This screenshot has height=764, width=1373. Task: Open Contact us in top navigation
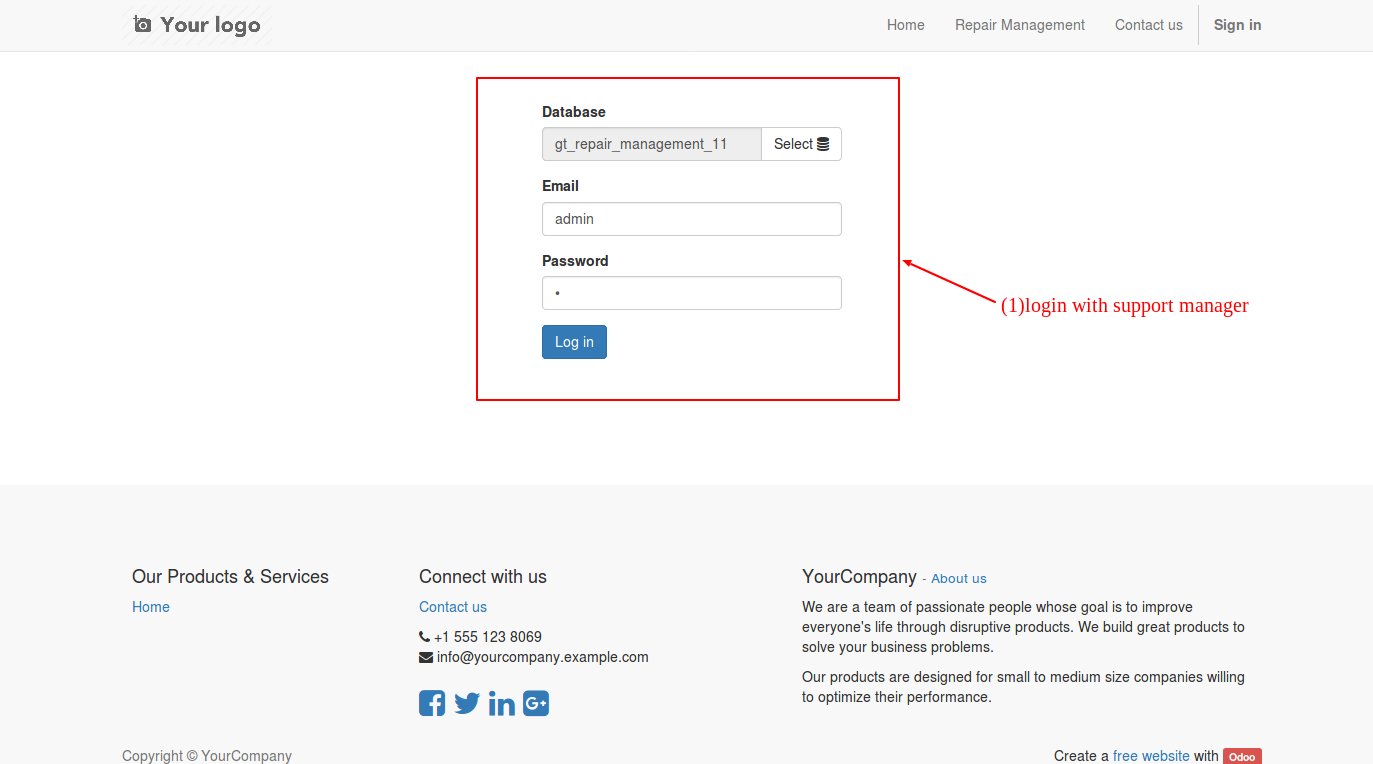click(x=1149, y=25)
